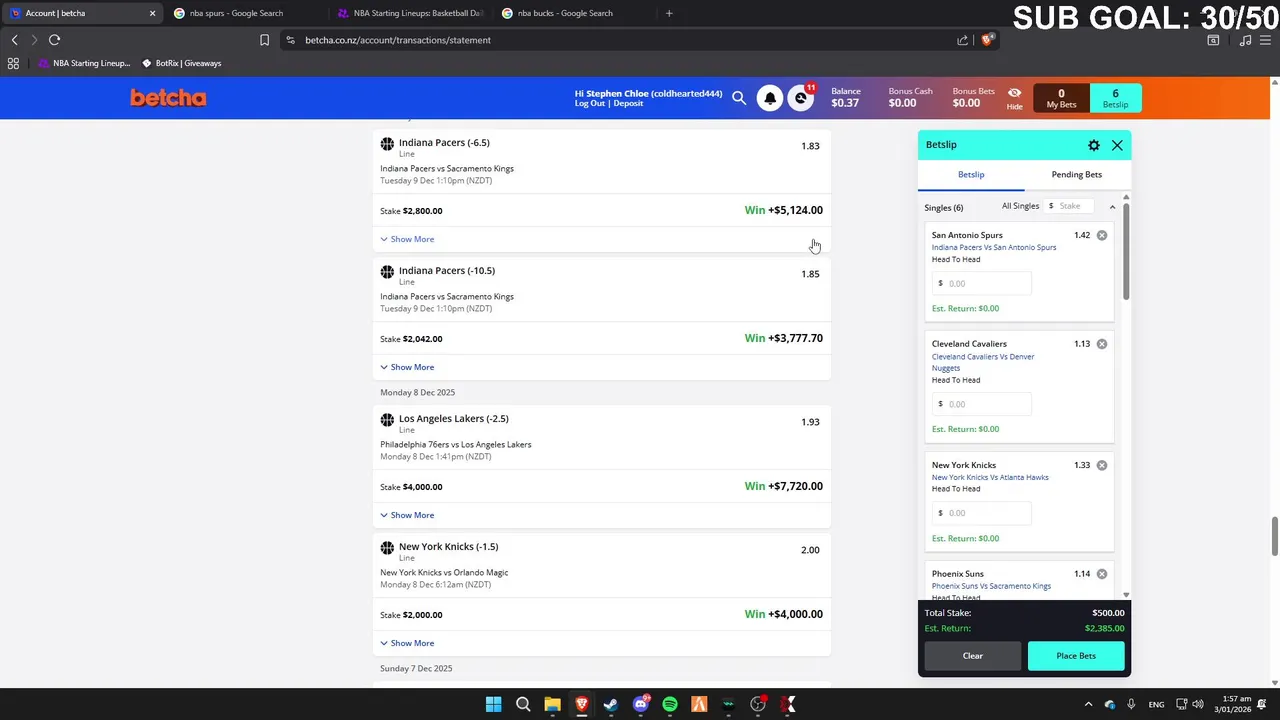Open the My Bets header button

(1061, 98)
